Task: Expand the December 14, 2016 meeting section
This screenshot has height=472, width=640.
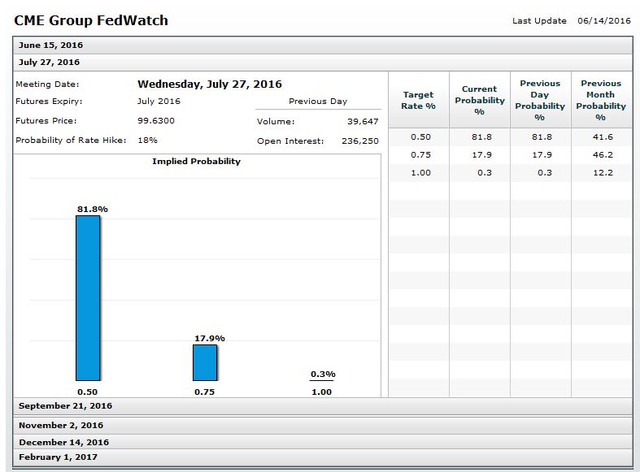Action: point(323,442)
